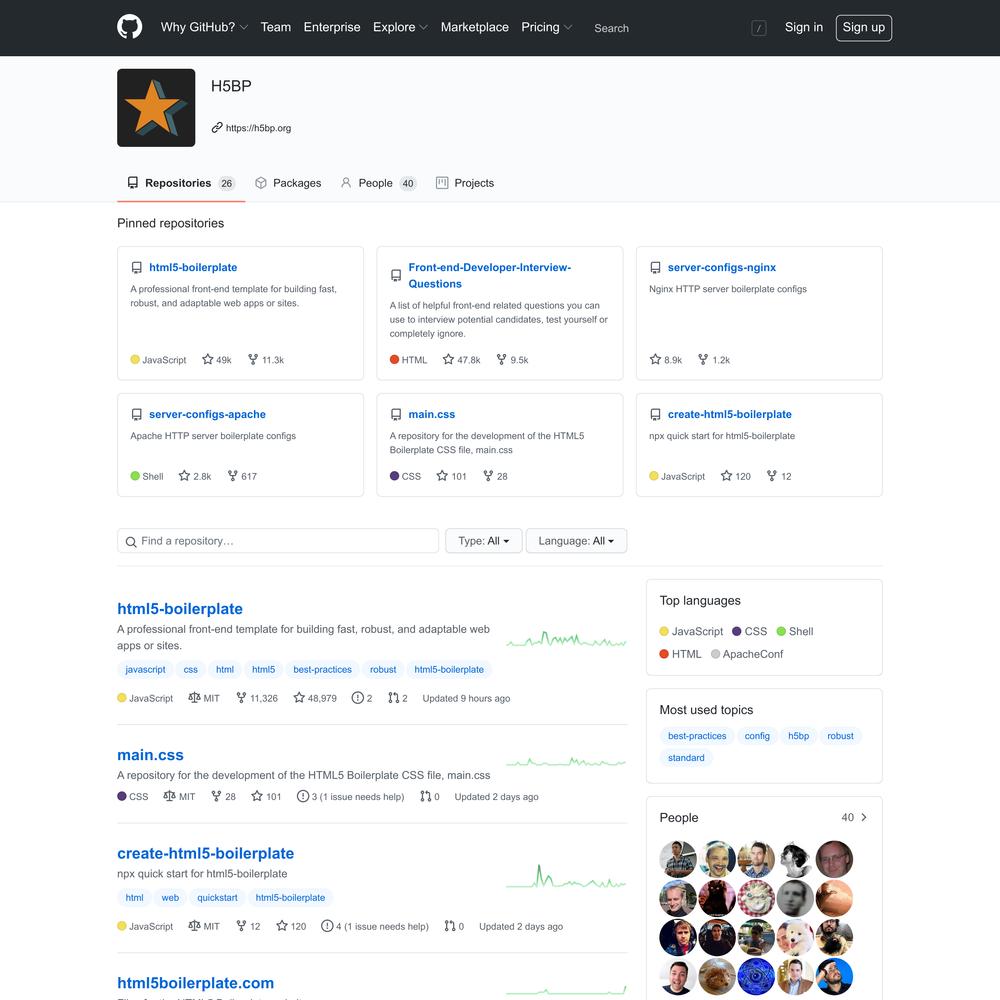The height and width of the screenshot is (1000, 1000).
Task: Click the quickstart topic tag
Action: pos(217,897)
